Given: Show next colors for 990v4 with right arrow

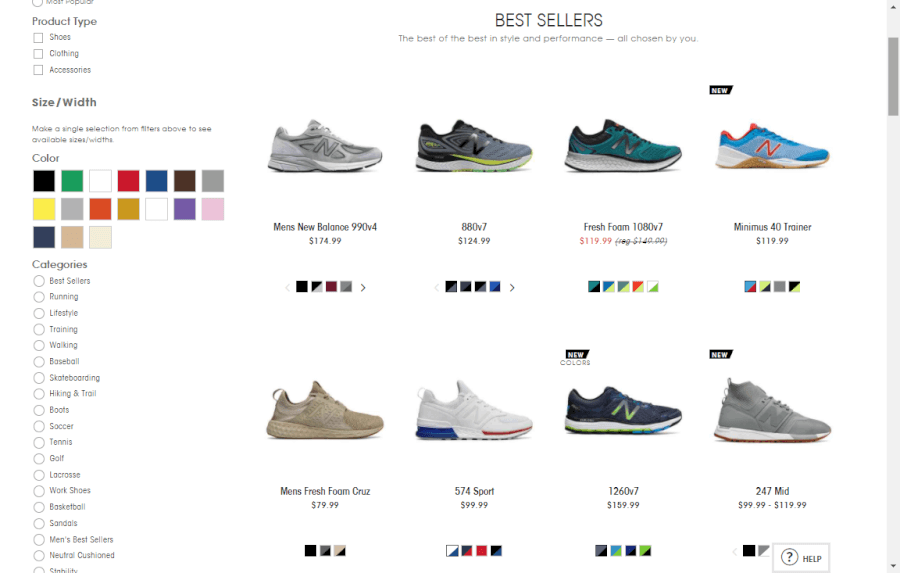Looking at the screenshot, I should pos(363,288).
